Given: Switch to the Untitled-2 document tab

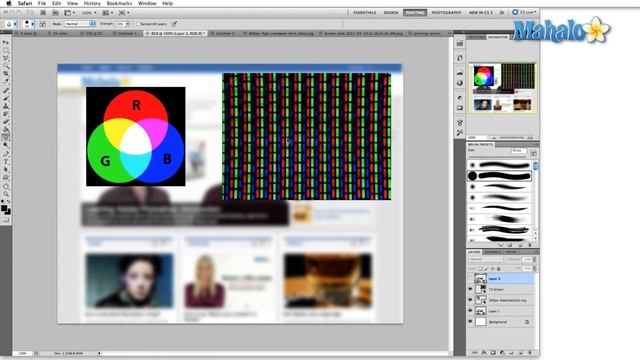Looking at the screenshot, I should click(224, 33).
